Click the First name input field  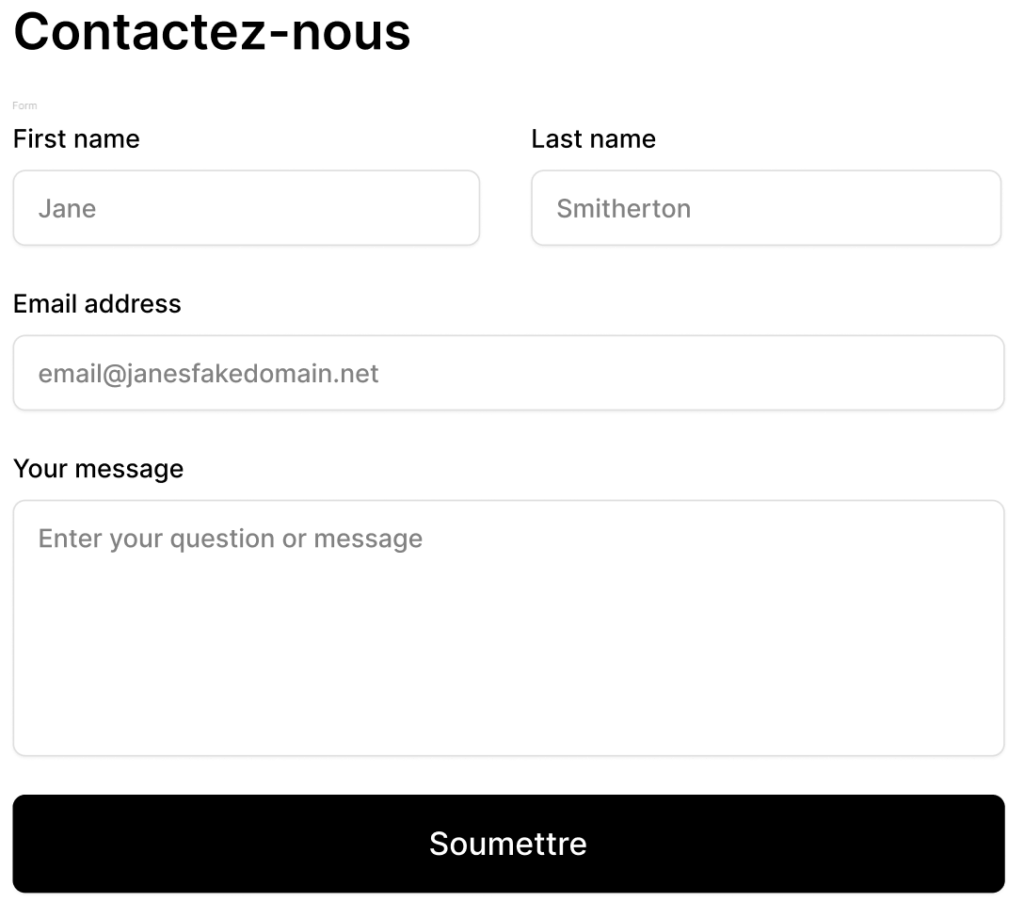point(246,208)
